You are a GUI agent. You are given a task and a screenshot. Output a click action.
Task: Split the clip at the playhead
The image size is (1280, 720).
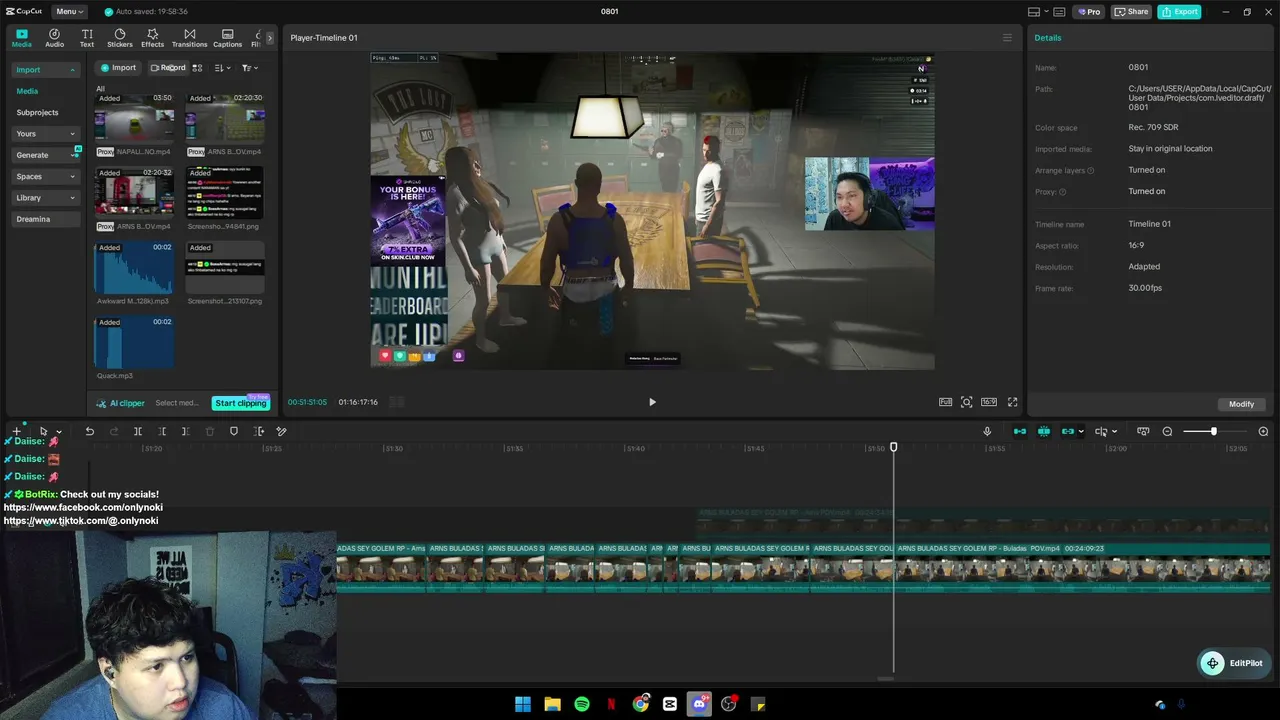click(x=138, y=431)
